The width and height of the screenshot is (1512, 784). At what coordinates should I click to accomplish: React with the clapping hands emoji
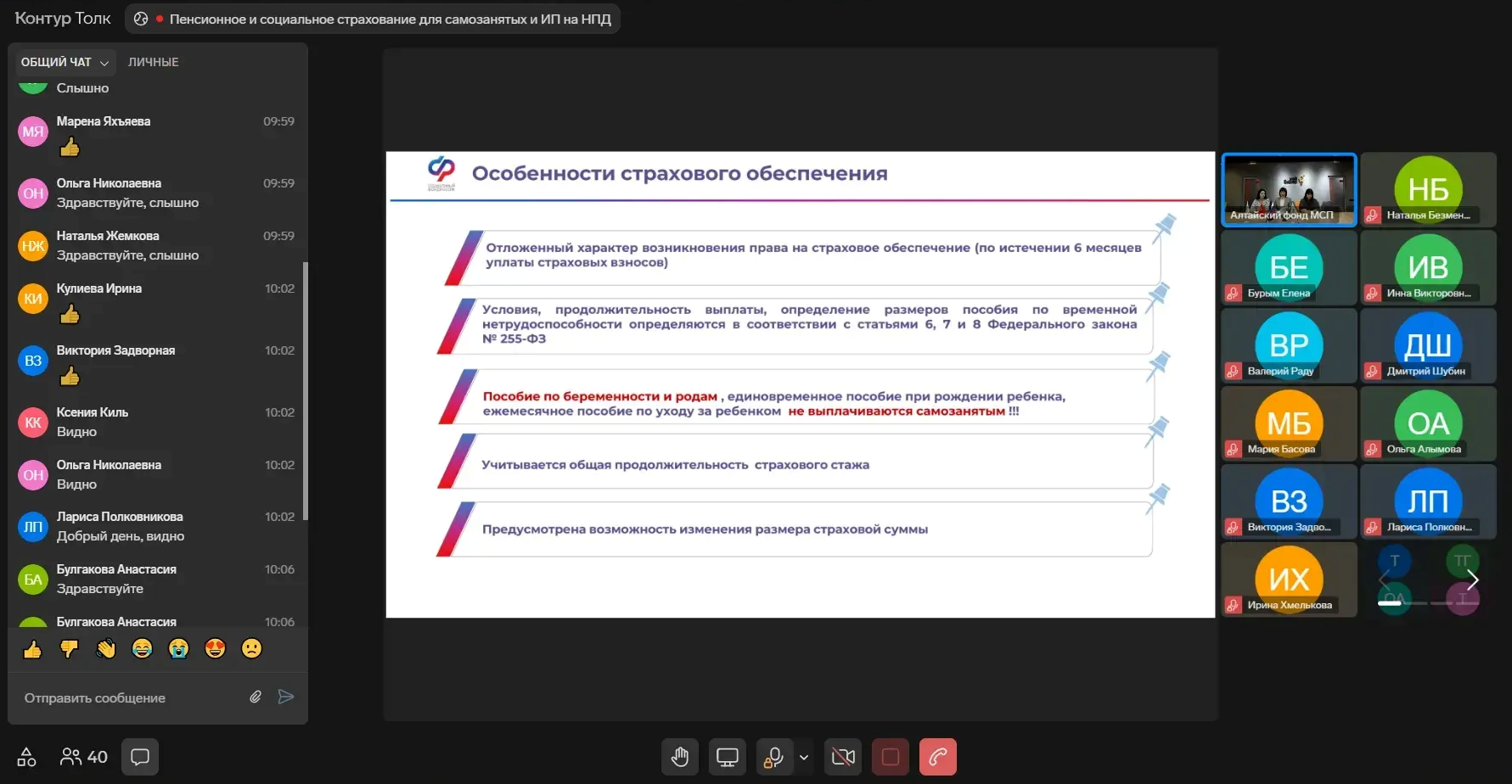click(x=105, y=649)
